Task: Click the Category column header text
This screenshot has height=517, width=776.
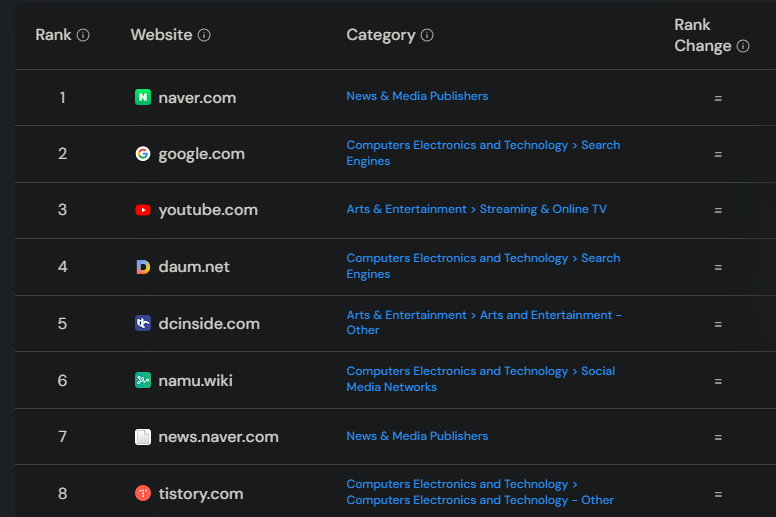Action: coord(380,35)
